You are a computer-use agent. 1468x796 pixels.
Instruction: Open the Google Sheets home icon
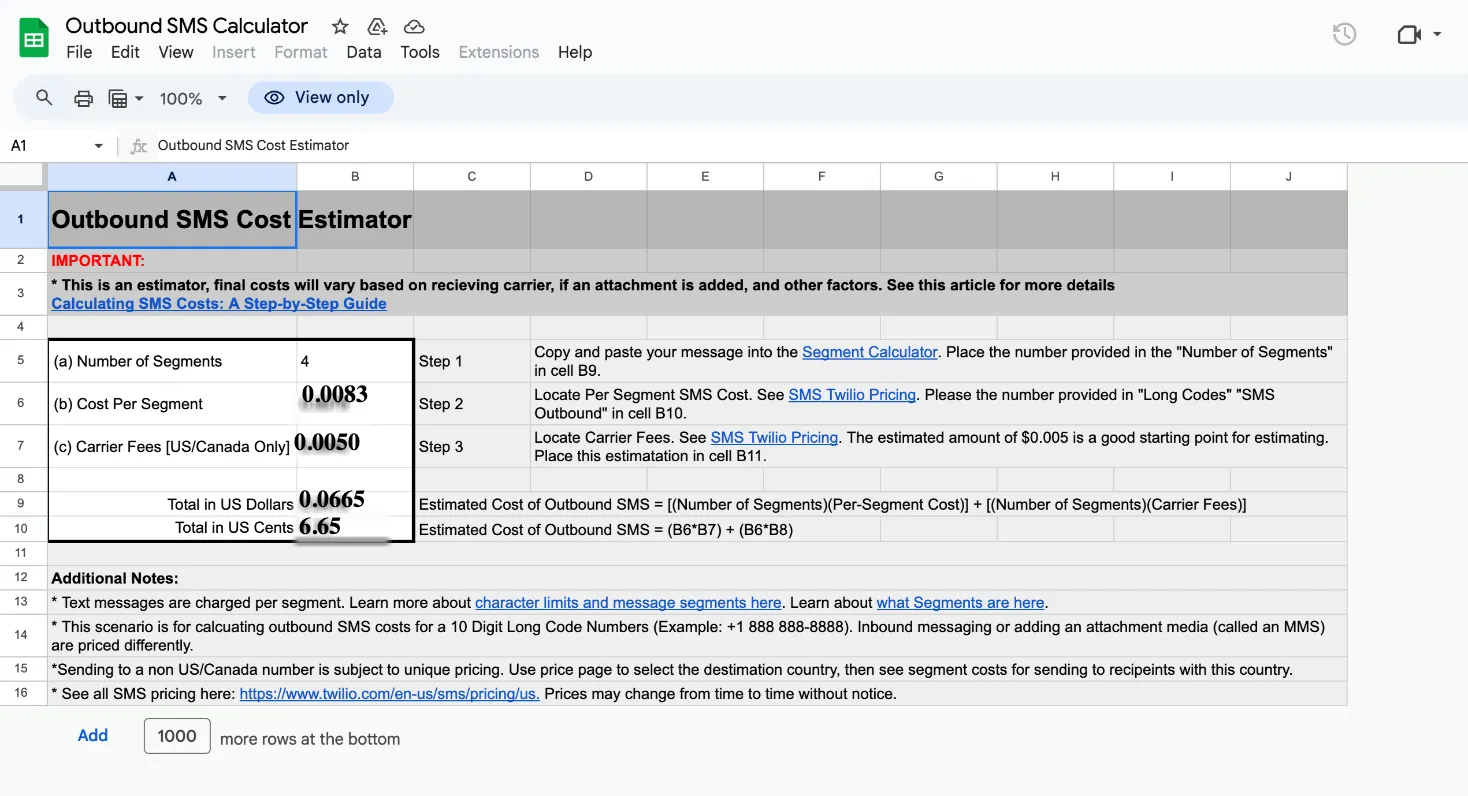click(x=34, y=39)
